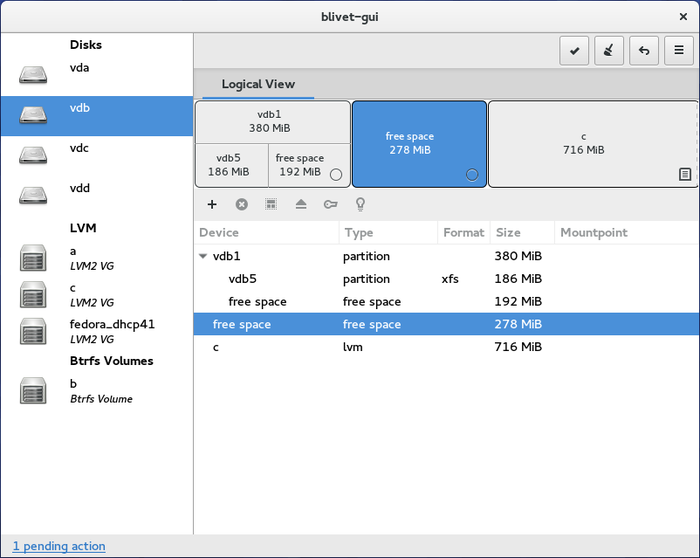700x558 pixels.
Task: Show device information with the lightbulb icon
Action: [360, 204]
